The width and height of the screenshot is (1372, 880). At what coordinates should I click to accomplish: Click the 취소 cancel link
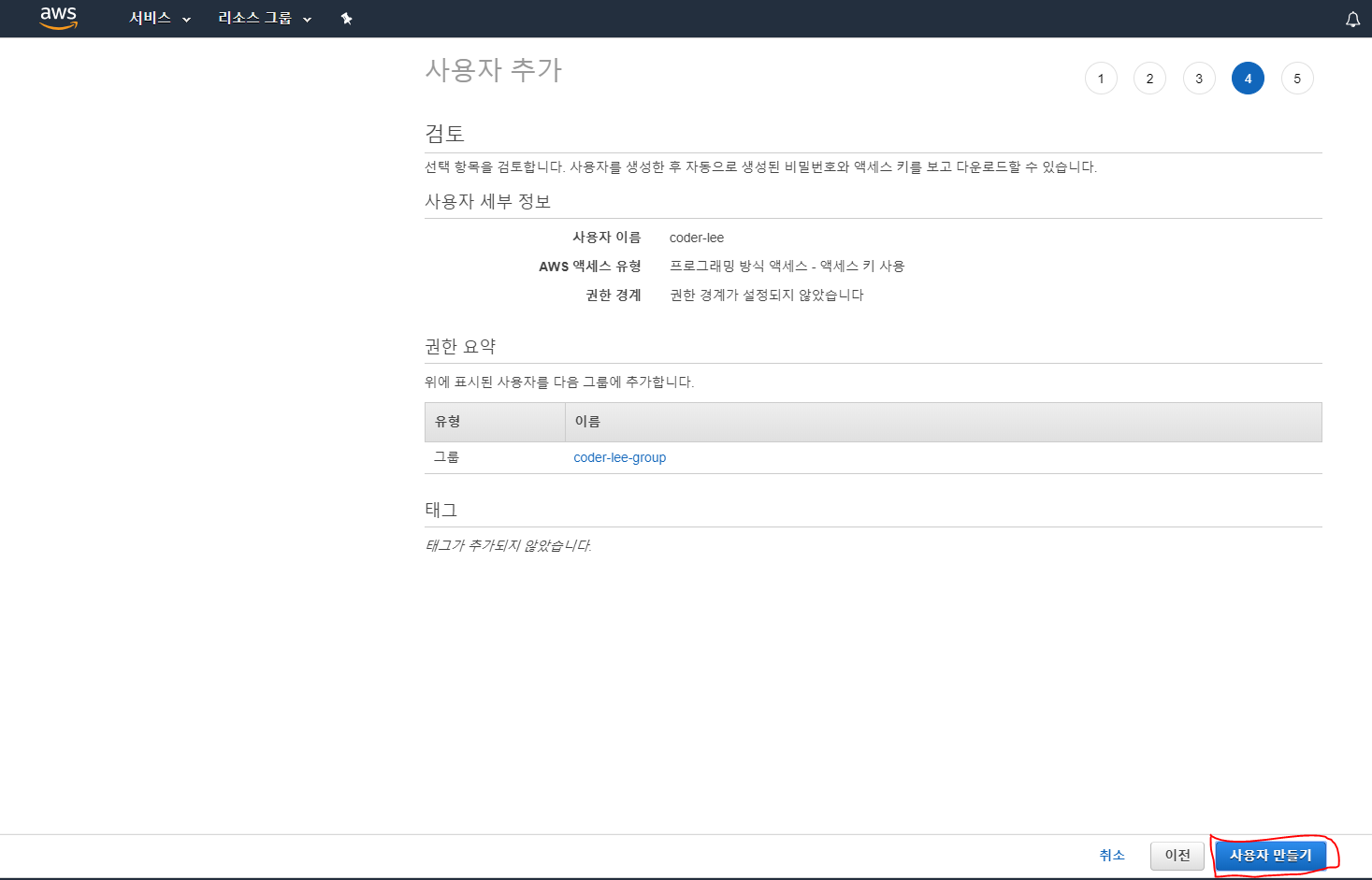1112,855
